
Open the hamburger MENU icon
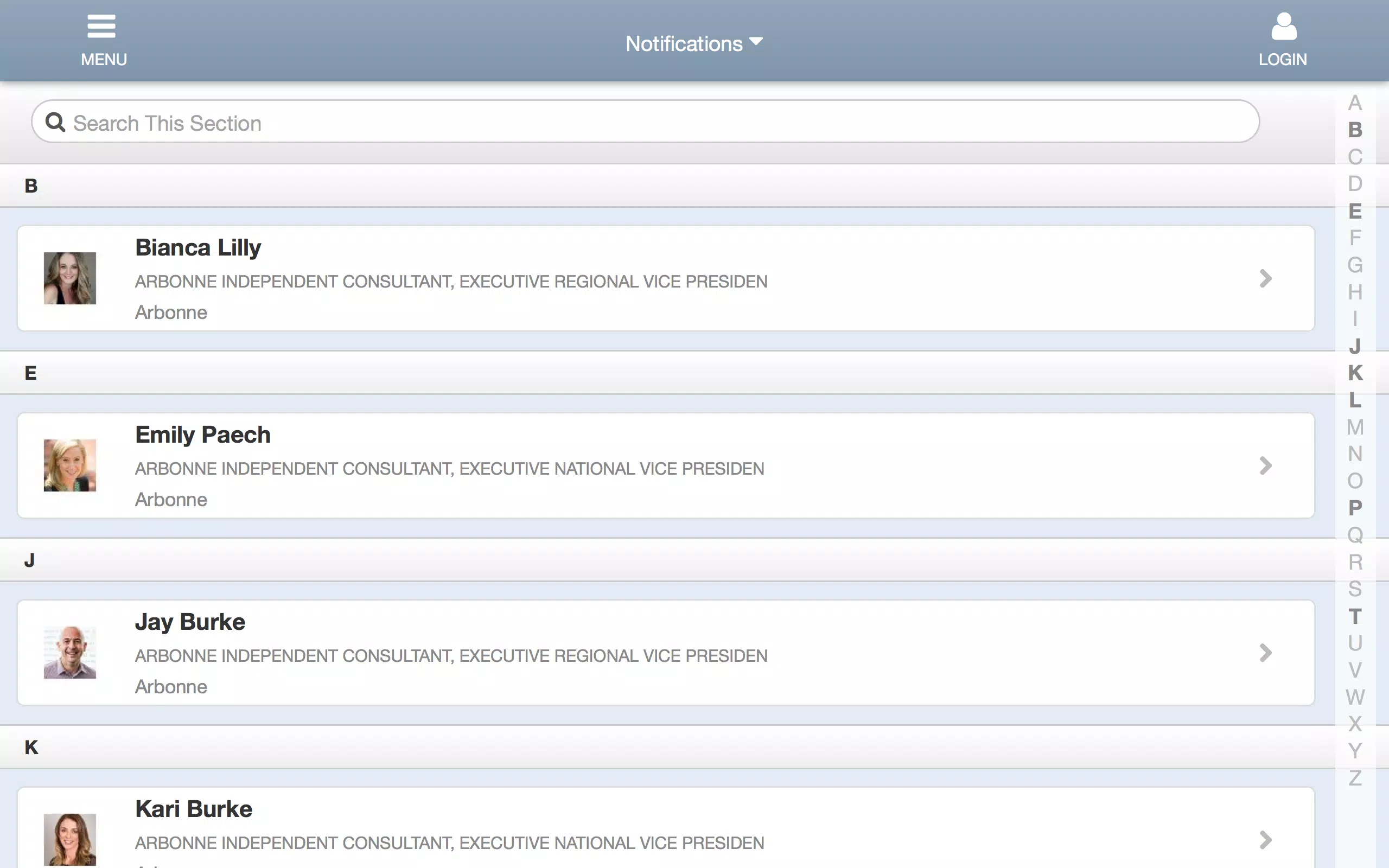pyautogui.click(x=101, y=27)
